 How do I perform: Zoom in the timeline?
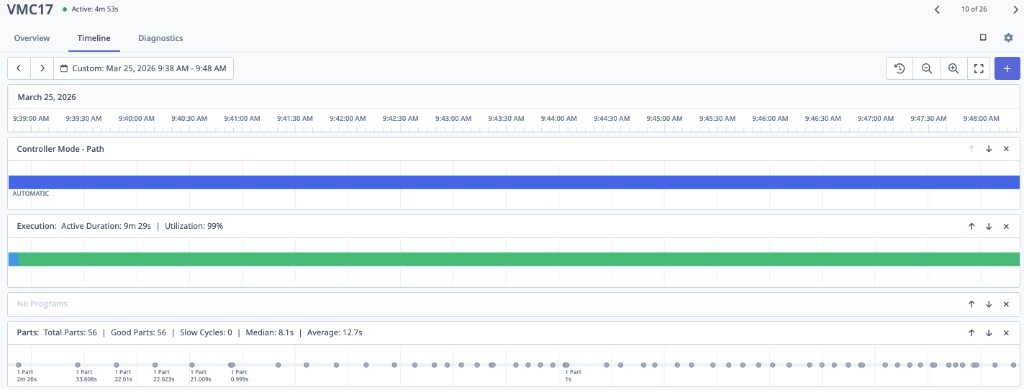click(953, 69)
